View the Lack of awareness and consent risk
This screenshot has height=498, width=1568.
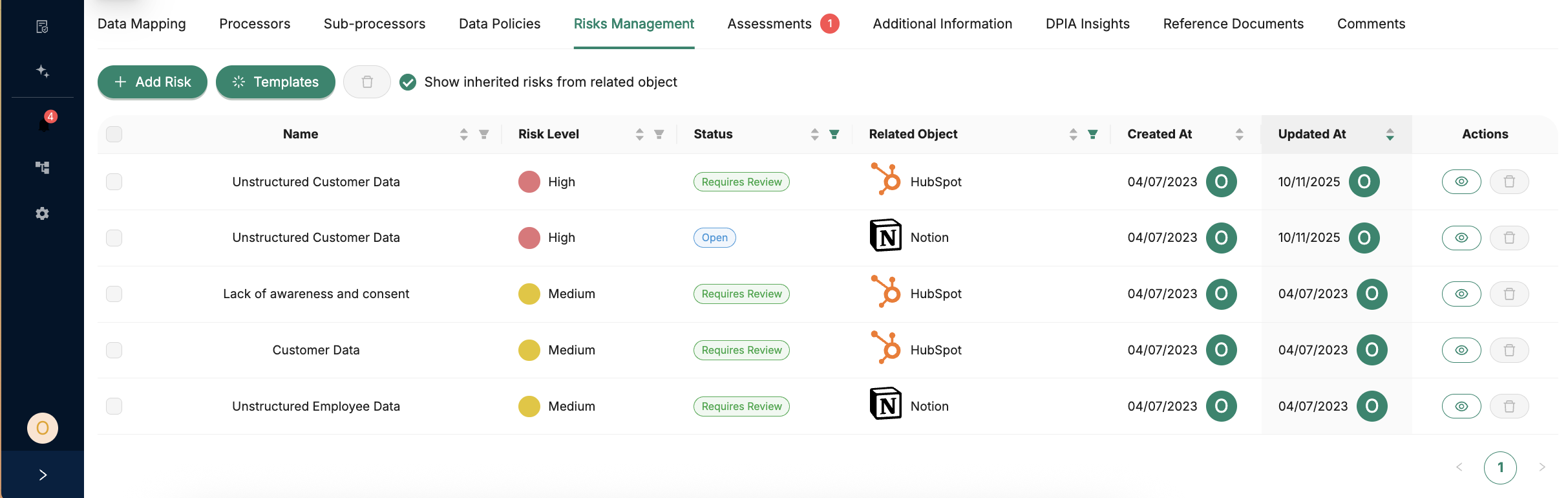(x=1461, y=294)
